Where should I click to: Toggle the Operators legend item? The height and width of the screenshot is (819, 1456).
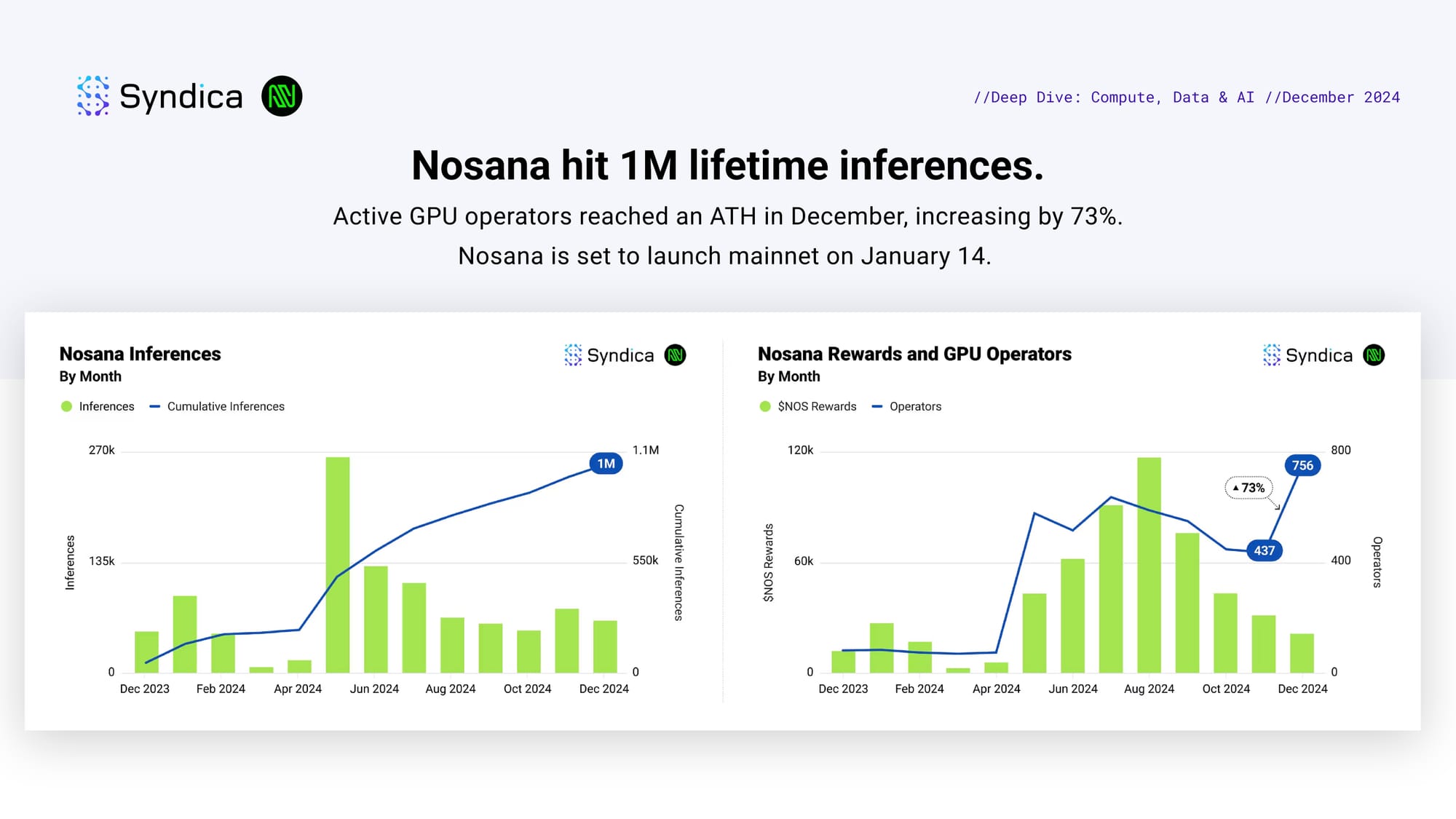[906, 406]
